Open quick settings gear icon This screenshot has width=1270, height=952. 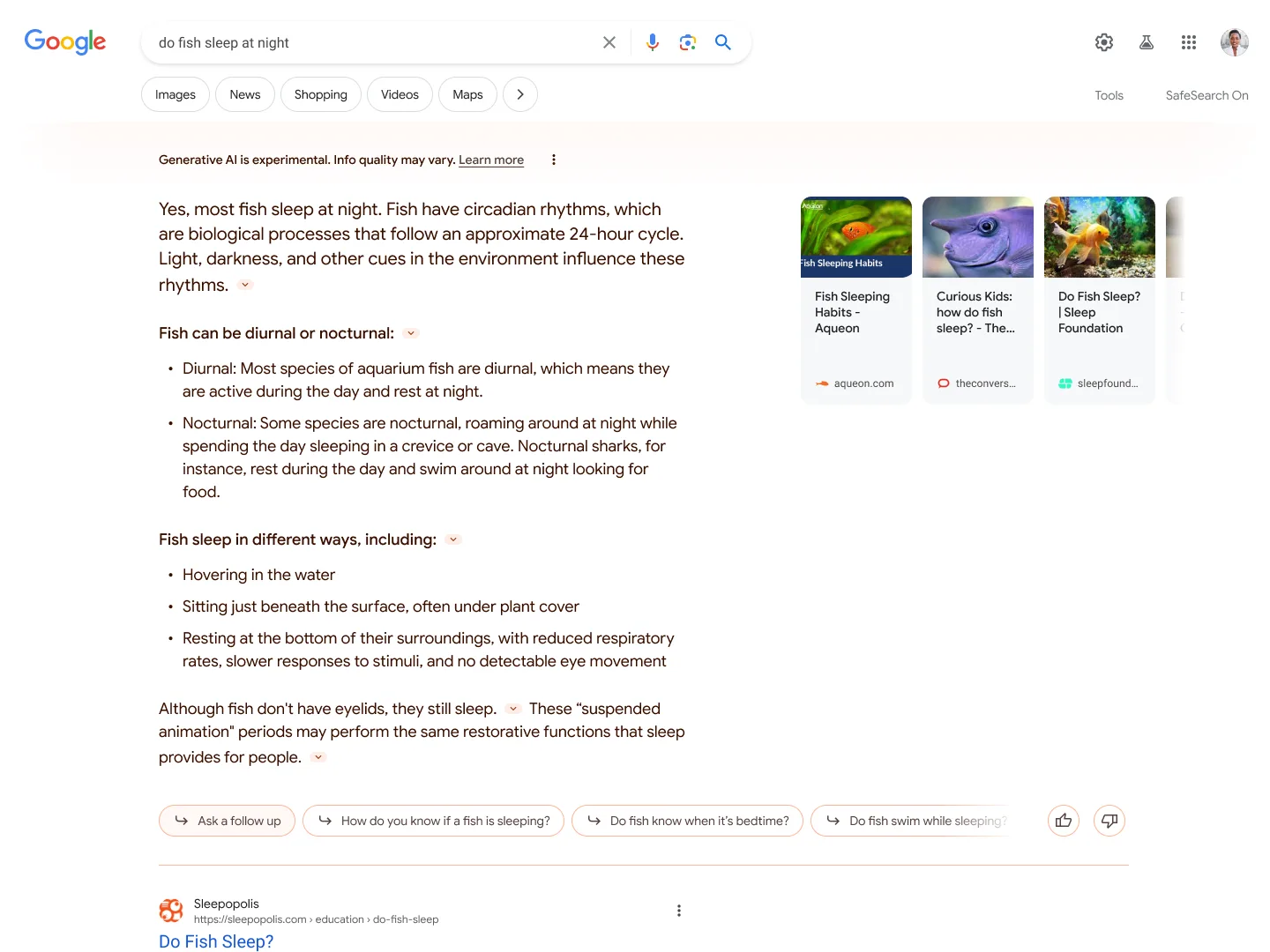(1104, 42)
